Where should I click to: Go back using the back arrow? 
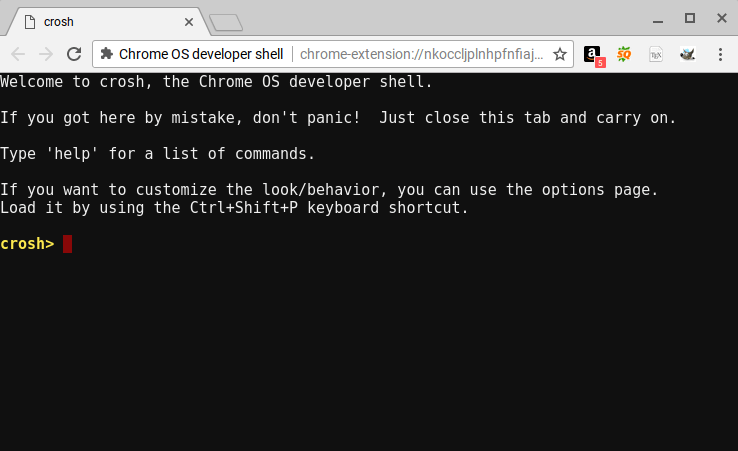[18, 54]
